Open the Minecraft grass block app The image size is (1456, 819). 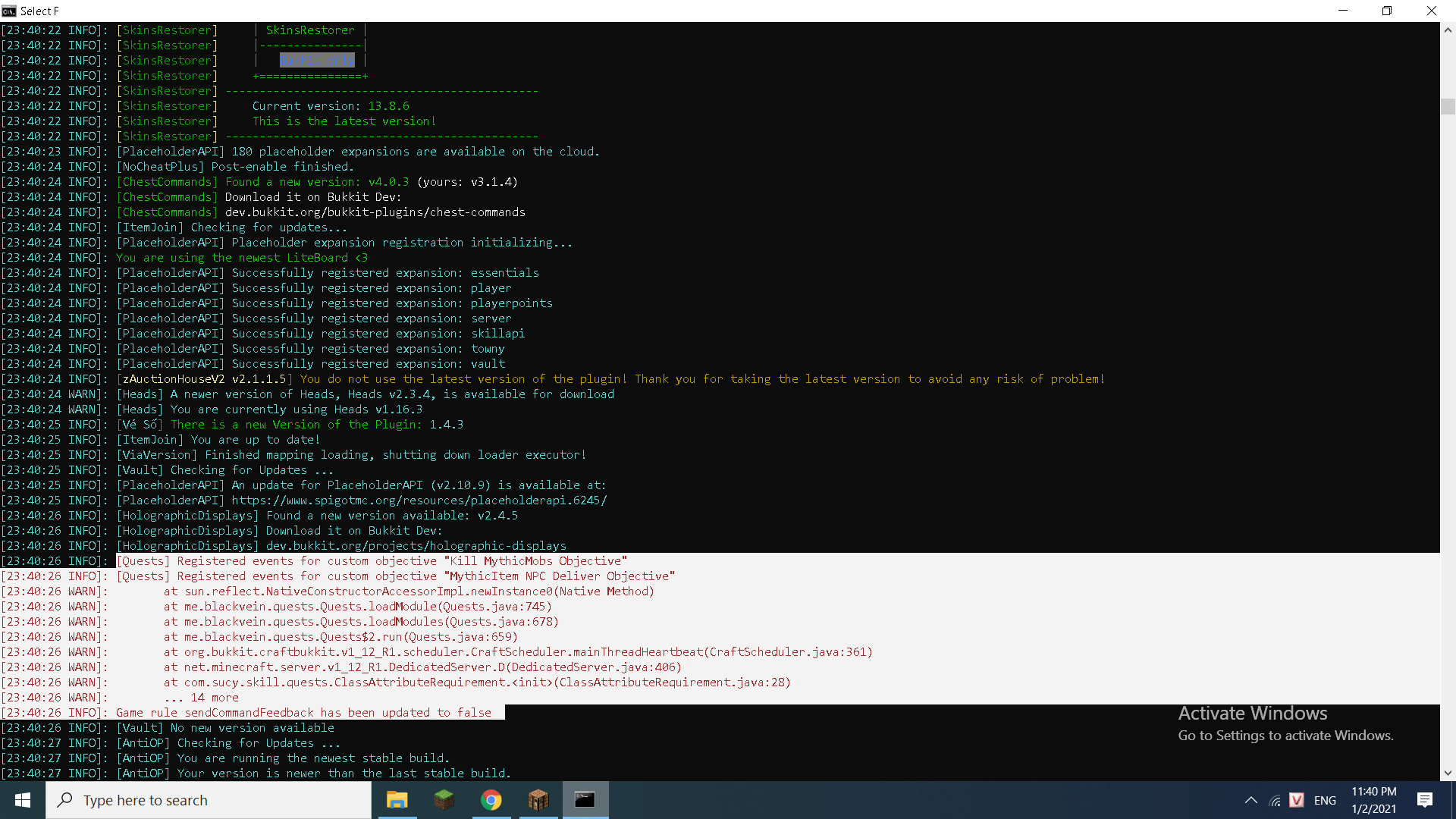pyautogui.click(x=444, y=800)
